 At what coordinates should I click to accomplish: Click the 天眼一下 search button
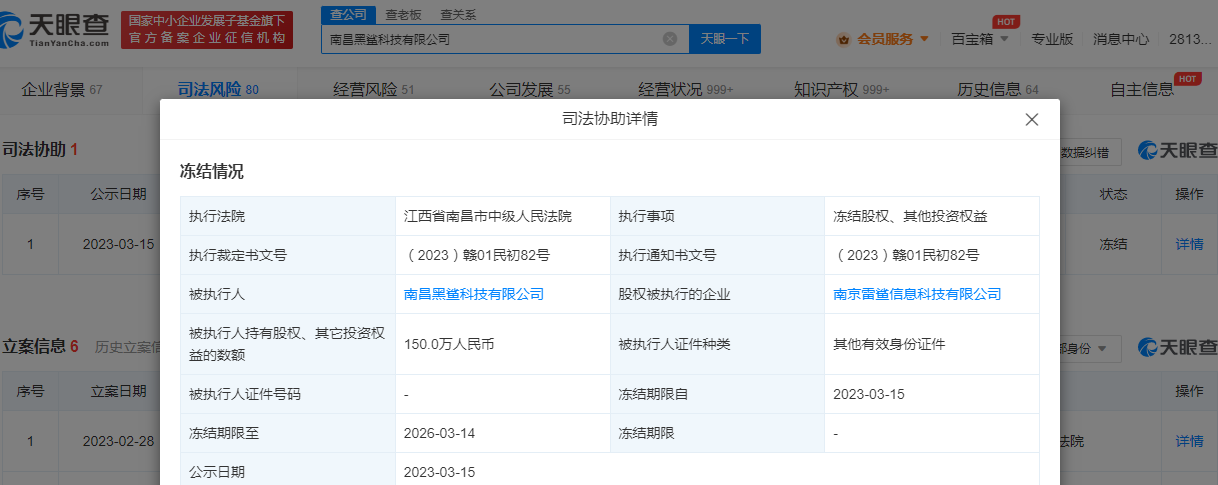coord(725,39)
